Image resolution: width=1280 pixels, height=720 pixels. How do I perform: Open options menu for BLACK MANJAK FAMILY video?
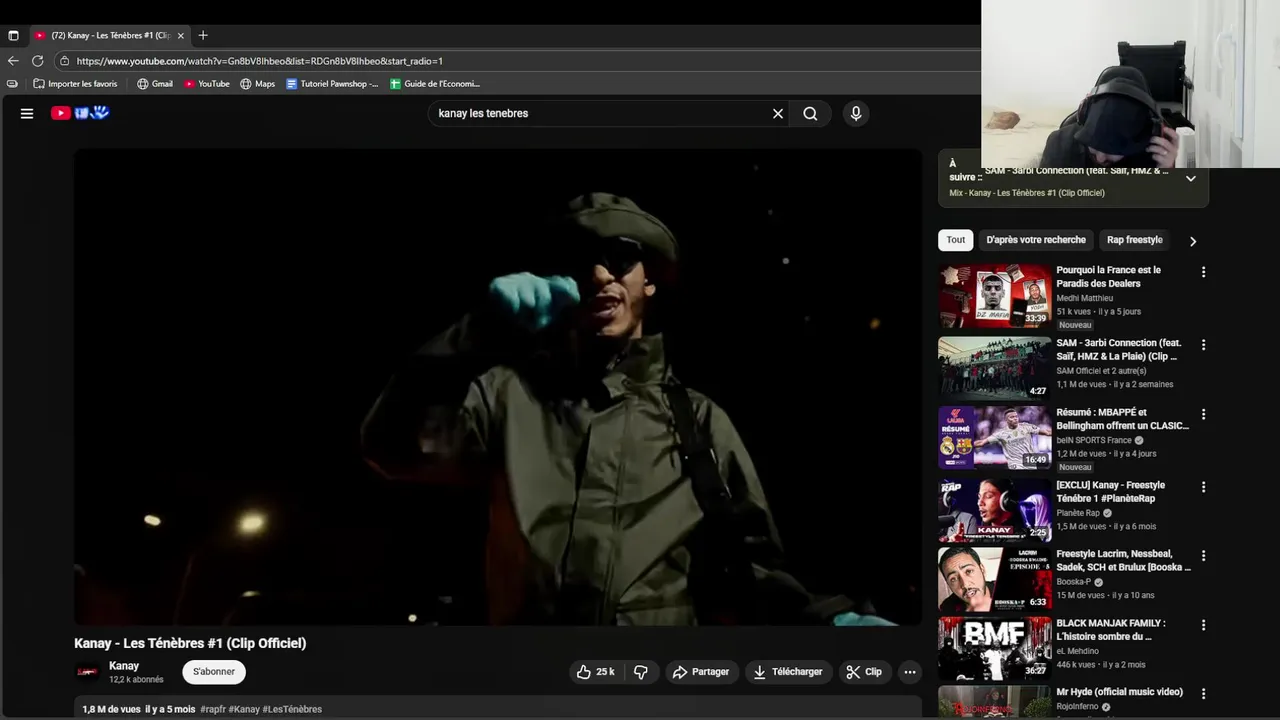tap(1203, 625)
